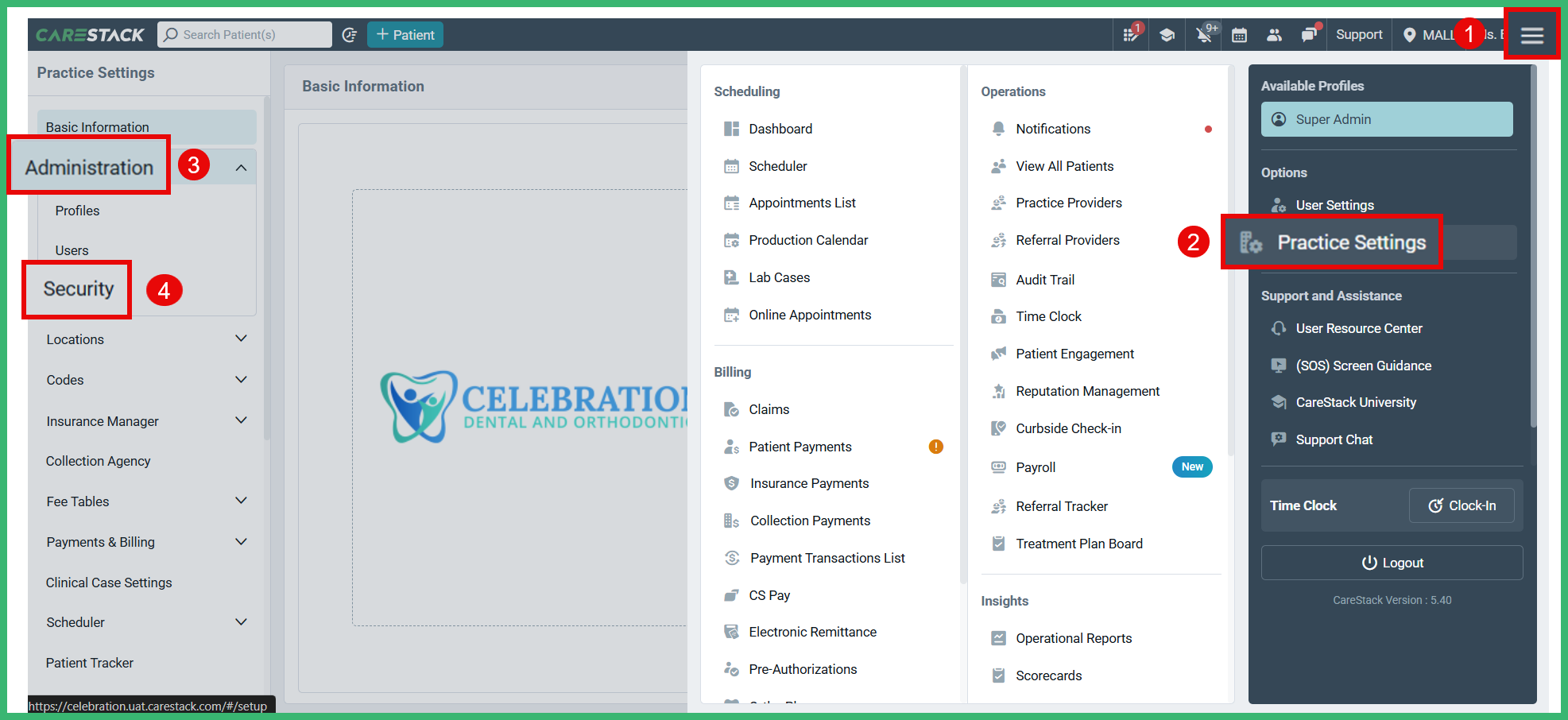Open the Security settings page
The height and width of the screenshot is (720, 1568).
(x=76, y=289)
